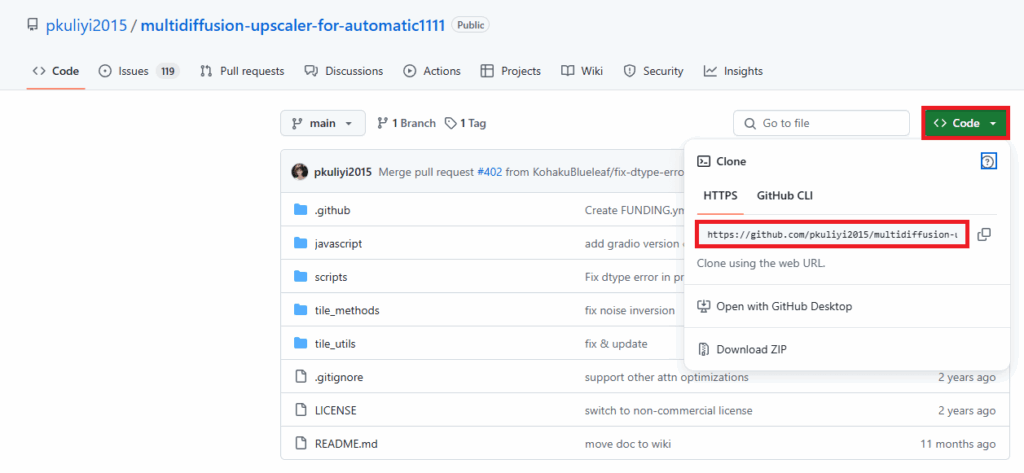The height and width of the screenshot is (473, 1024).
Task: Click the terminal icon beside Clone heading
Action: point(704,161)
